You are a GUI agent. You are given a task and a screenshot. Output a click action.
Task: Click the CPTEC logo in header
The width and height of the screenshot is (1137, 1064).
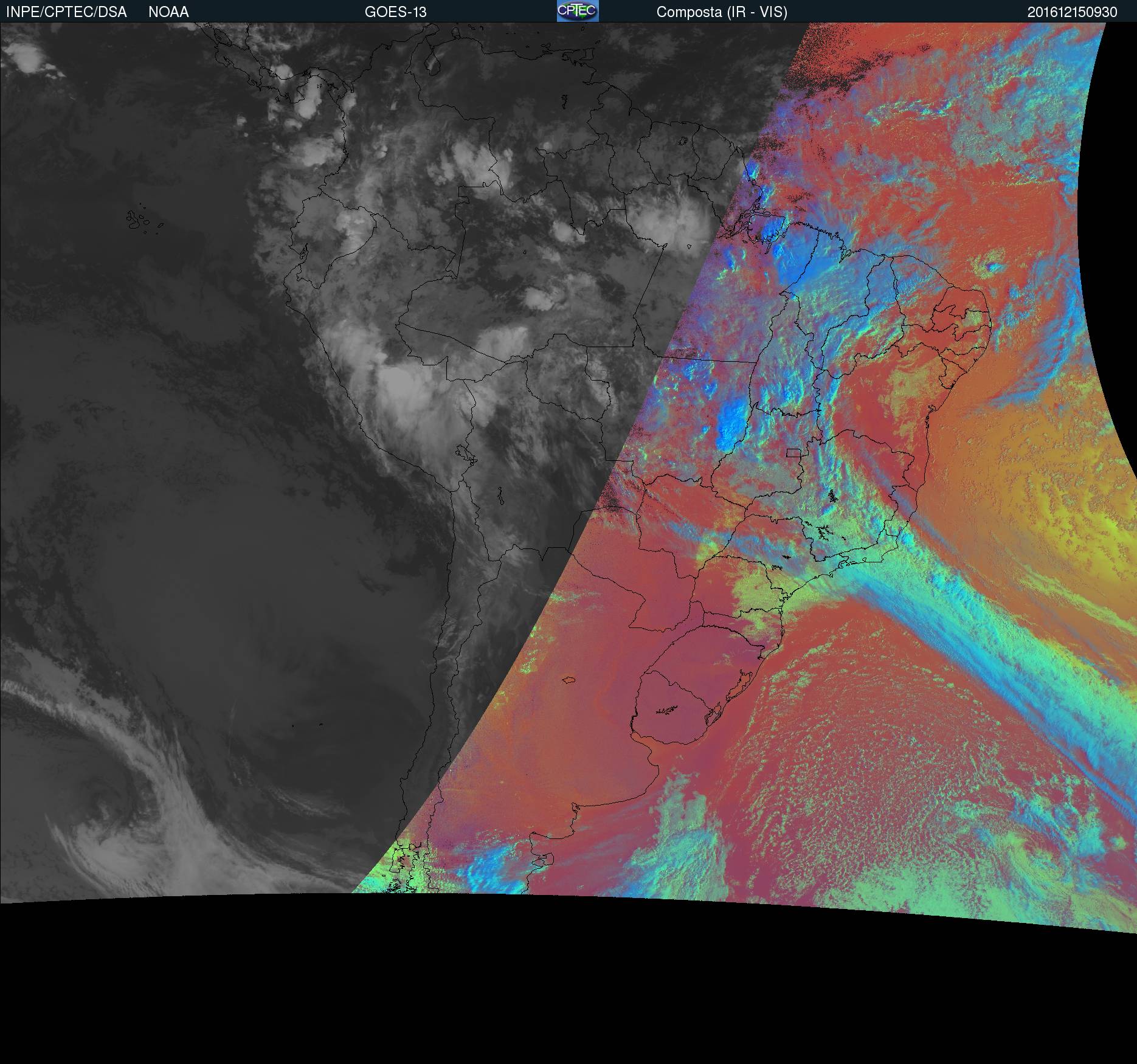click(577, 11)
